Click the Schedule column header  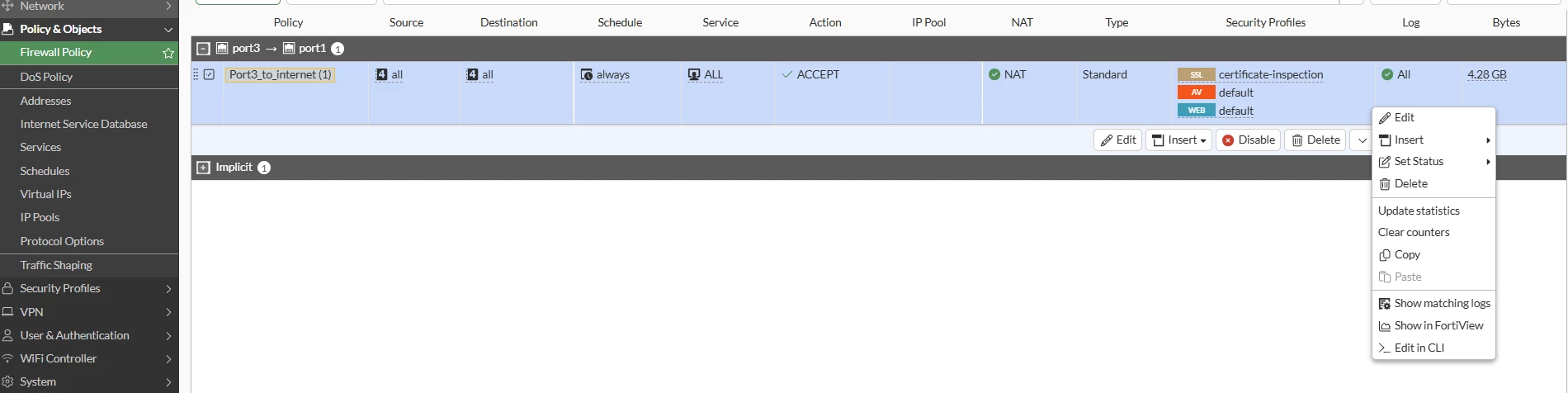coord(620,22)
